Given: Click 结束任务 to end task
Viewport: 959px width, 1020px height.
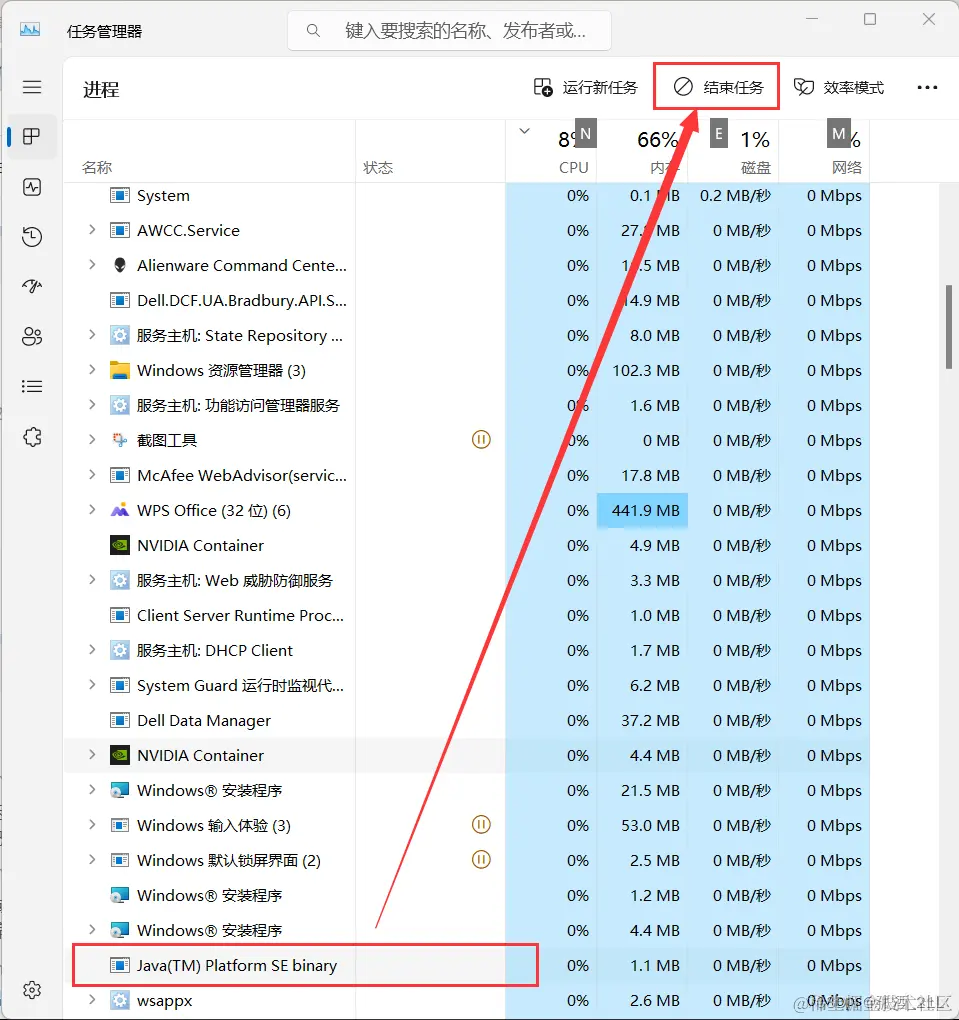Looking at the screenshot, I should (718, 87).
